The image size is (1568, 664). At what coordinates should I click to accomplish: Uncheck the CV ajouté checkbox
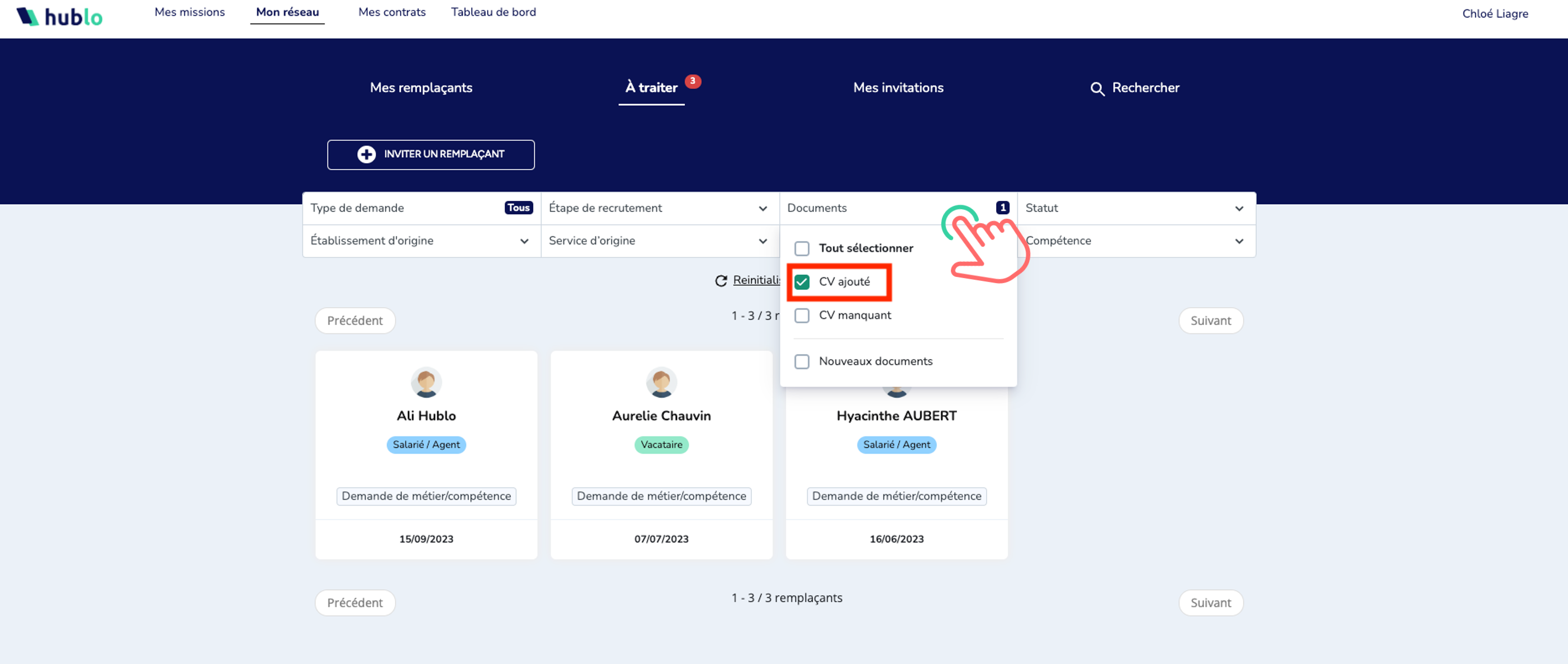[802, 282]
